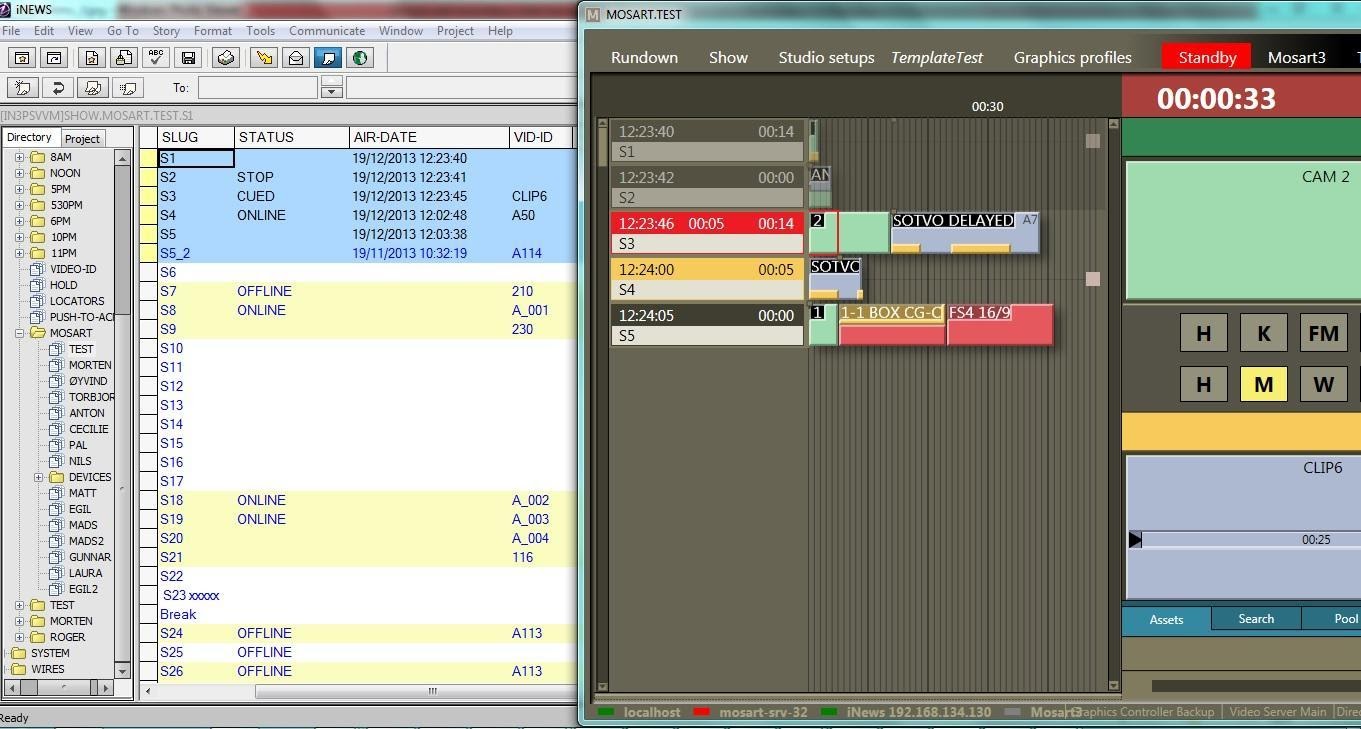
Task: Click the spell check ABC toolbar icon
Action: 156,58
